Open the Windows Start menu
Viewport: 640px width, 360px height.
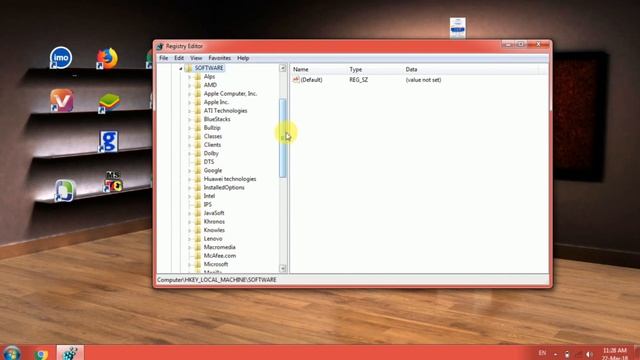coord(11,353)
